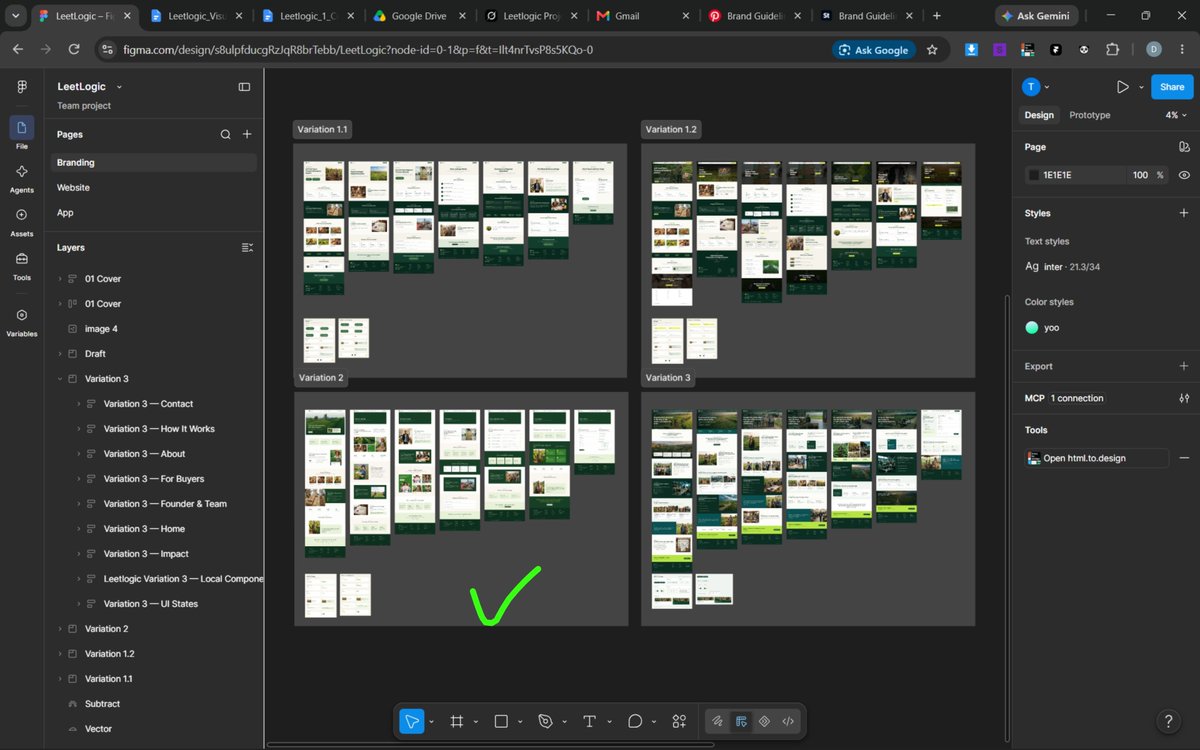Add a new style with plus icon

tap(1184, 213)
